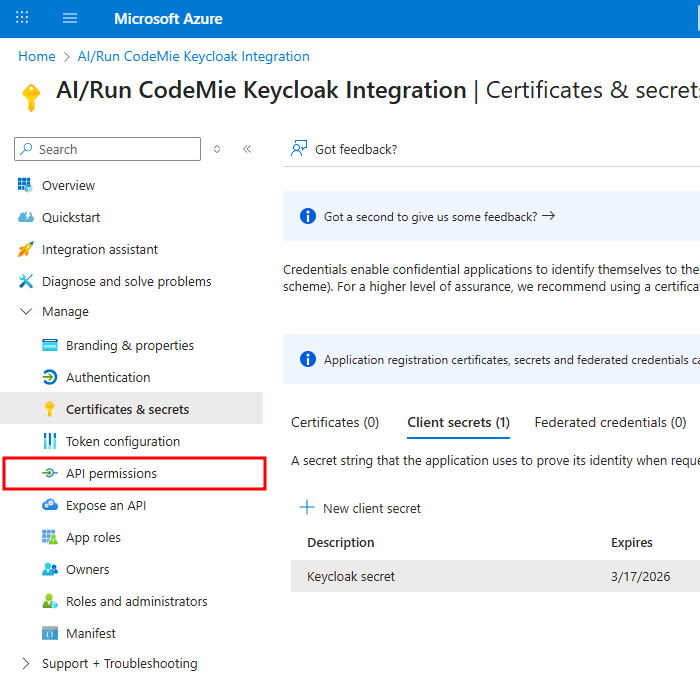Open the Owners page
The image size is (700, 700).
(x=88, y=569)
